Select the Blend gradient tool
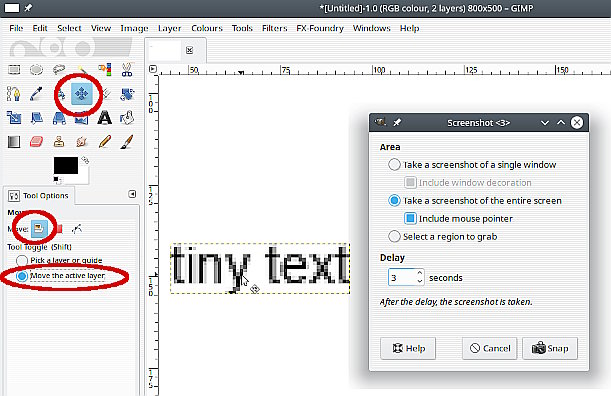Screen dimensions: 611x396 [14, 141]
